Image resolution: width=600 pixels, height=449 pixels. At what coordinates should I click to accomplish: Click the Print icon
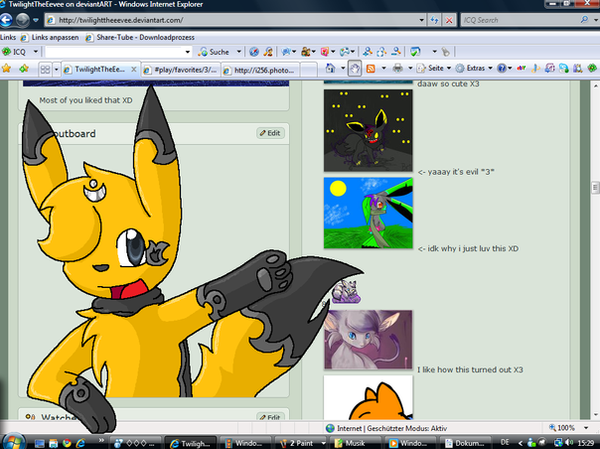click(x=398, y=69)
